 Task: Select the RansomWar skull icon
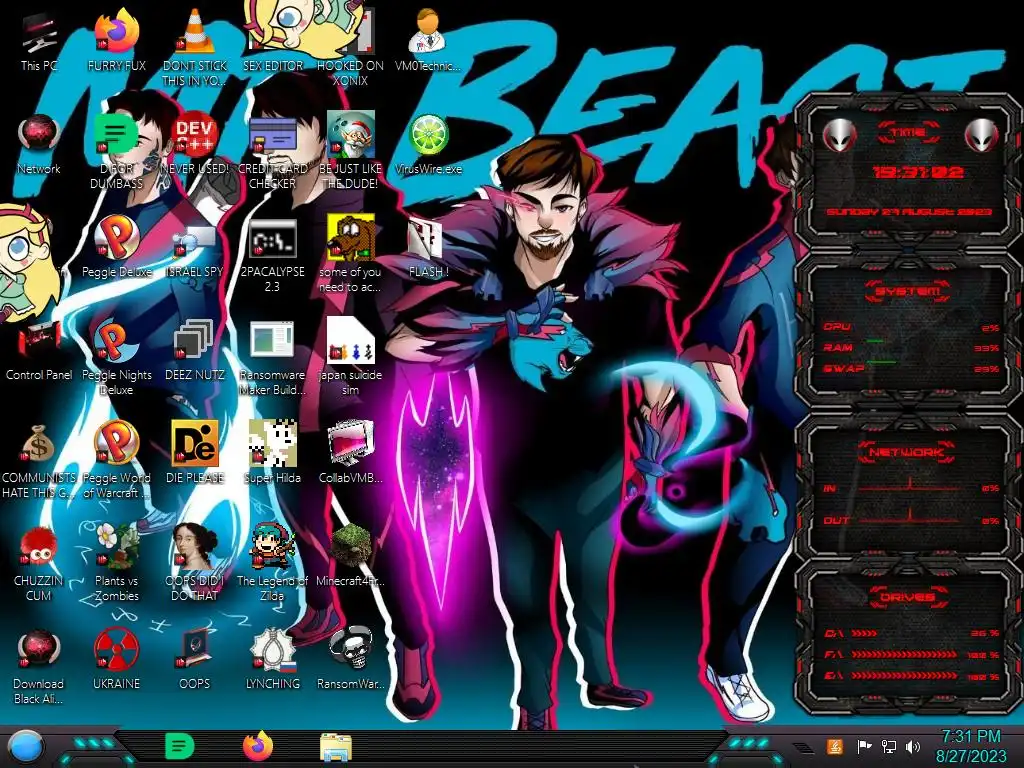pos(351,650)
